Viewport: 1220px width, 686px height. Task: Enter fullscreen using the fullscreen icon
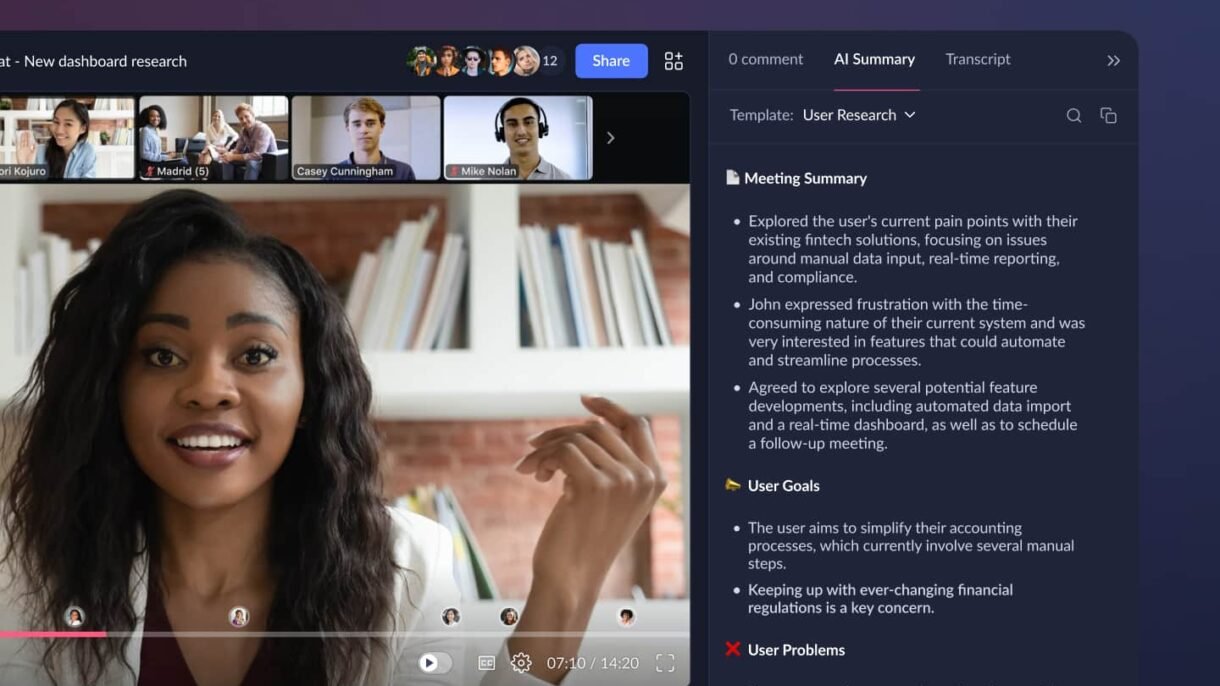pyautogui.click(x=665, y=663)
